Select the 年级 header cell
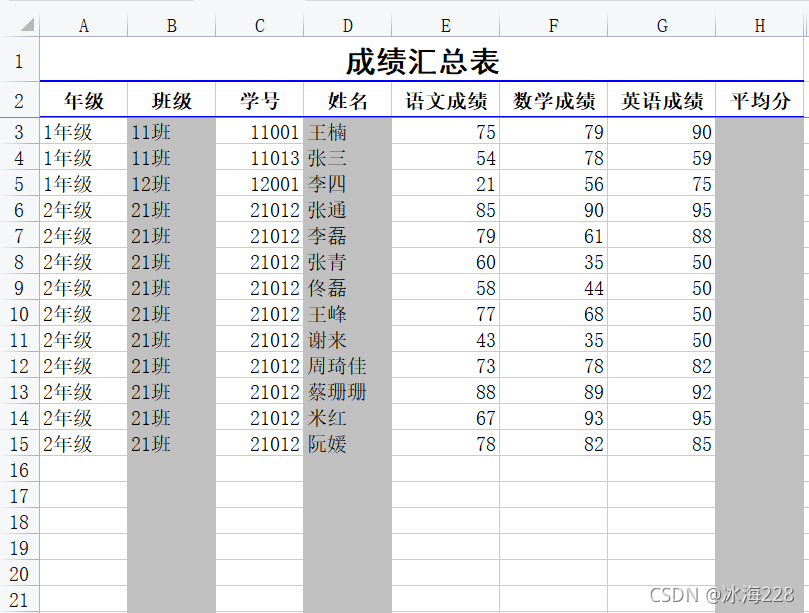Image resolution: width=809 pixels, height=613 pixels. [x=84, y=100]
